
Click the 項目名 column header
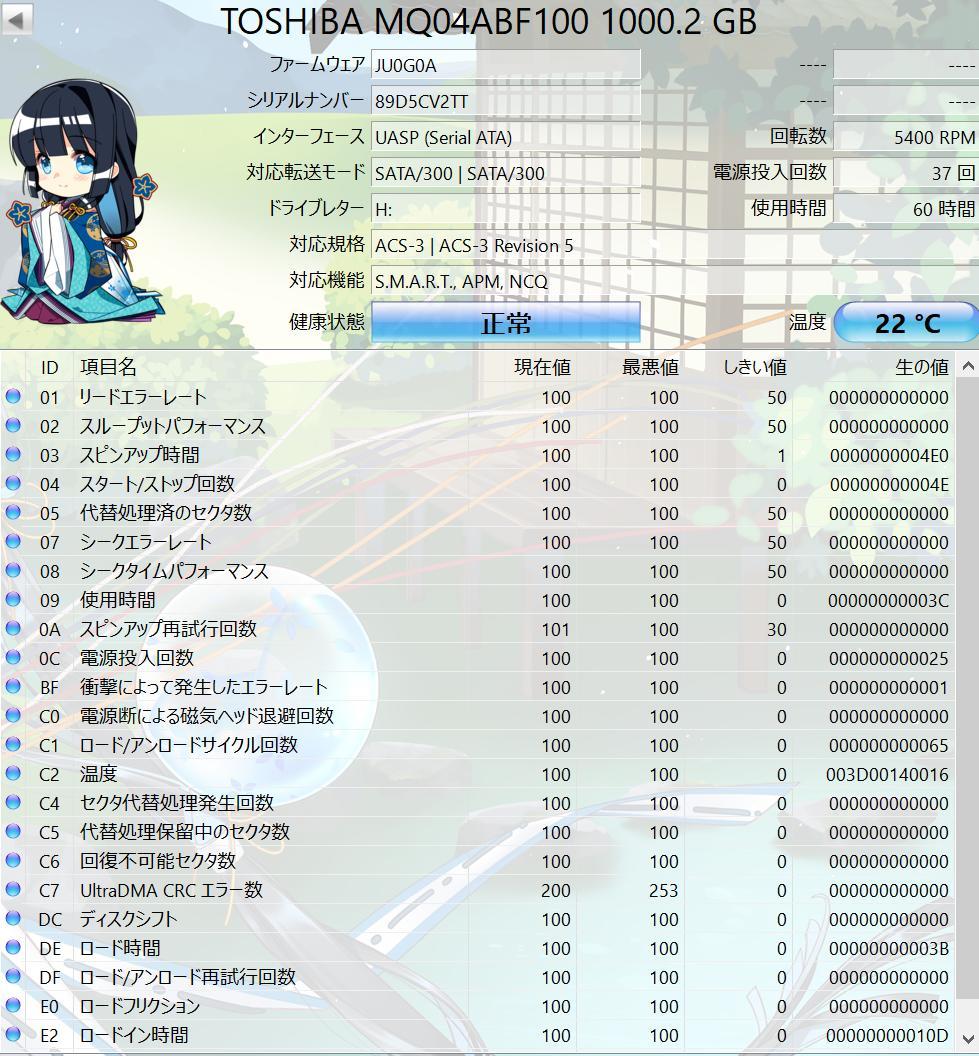coord(108,367)
